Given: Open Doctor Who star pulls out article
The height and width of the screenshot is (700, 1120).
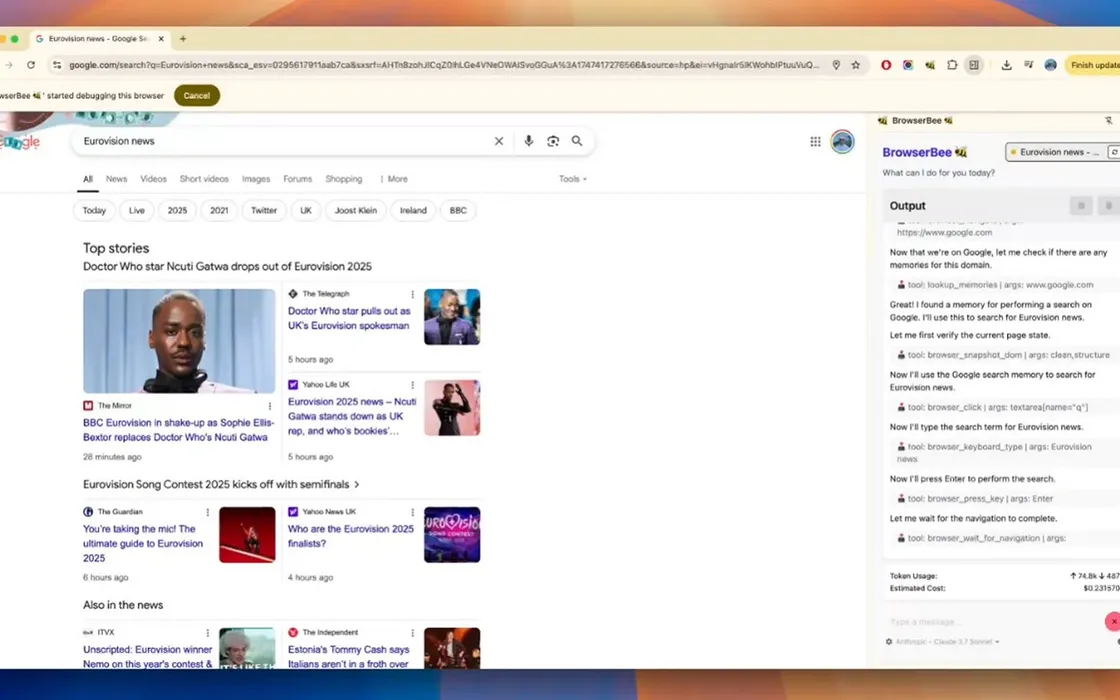Looking at the screenshot, I should point(349,319).
